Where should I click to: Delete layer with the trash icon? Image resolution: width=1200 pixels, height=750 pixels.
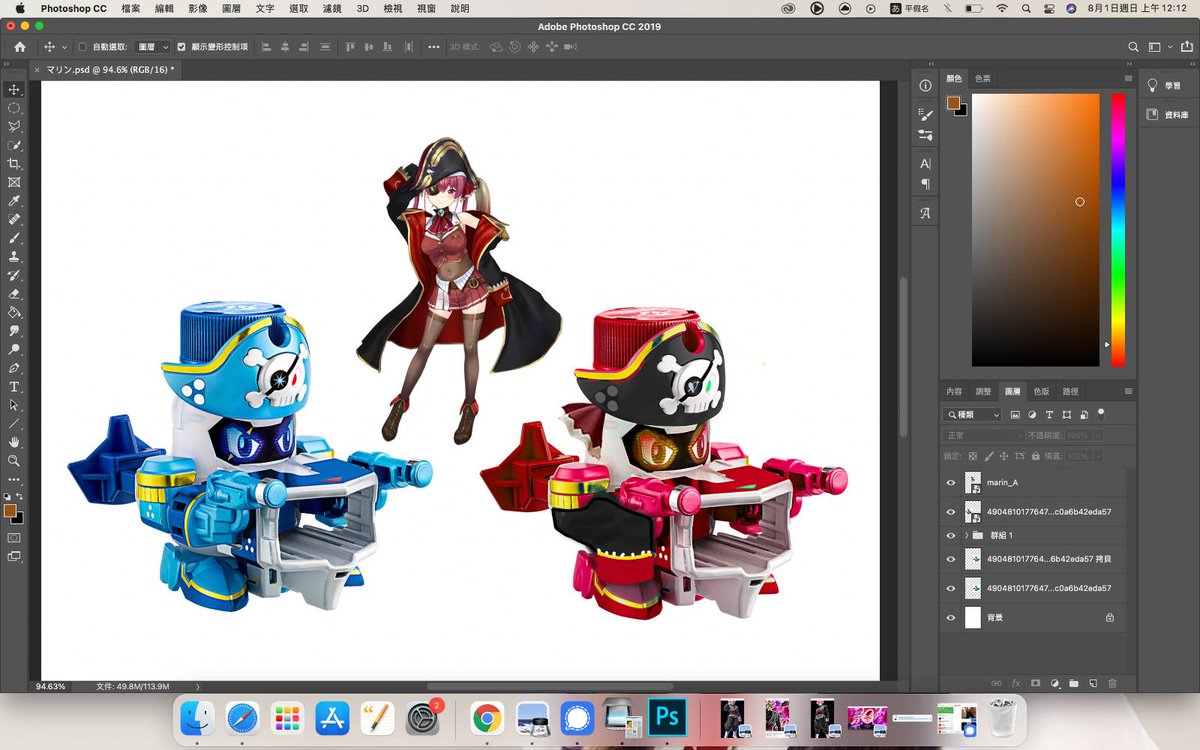(x=1111, y=683)
